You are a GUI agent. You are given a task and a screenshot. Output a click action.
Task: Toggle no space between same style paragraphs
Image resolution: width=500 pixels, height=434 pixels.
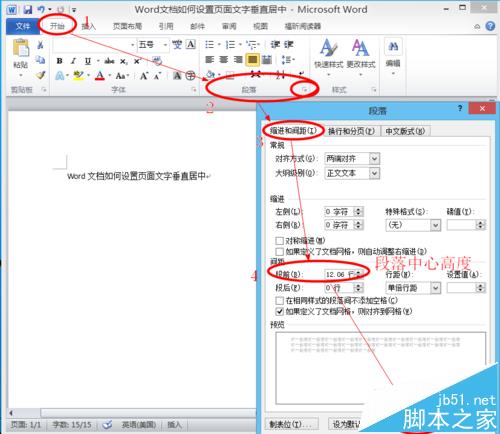coord(279,301)
